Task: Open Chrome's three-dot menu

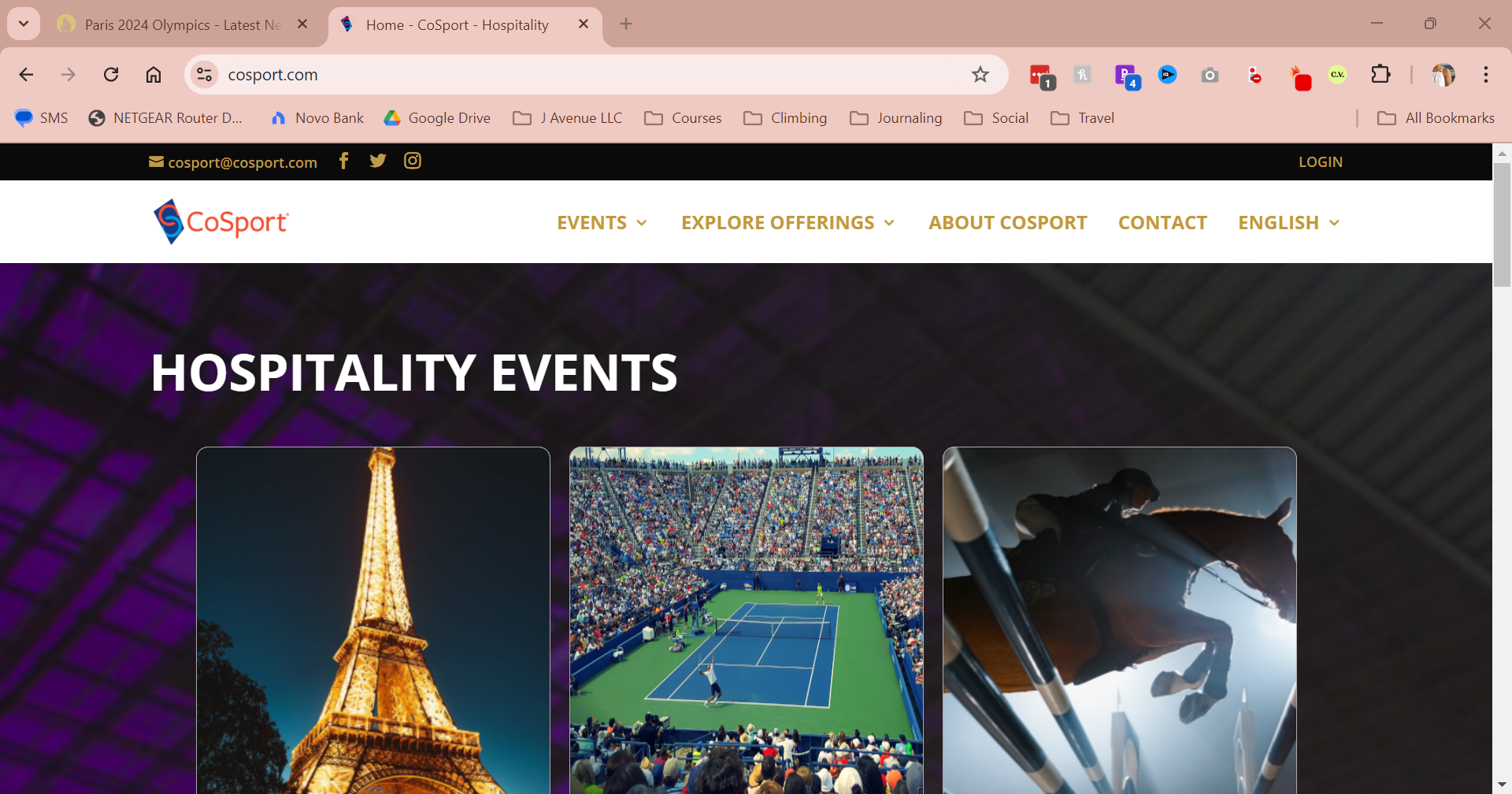Action: click(1486, 75)
